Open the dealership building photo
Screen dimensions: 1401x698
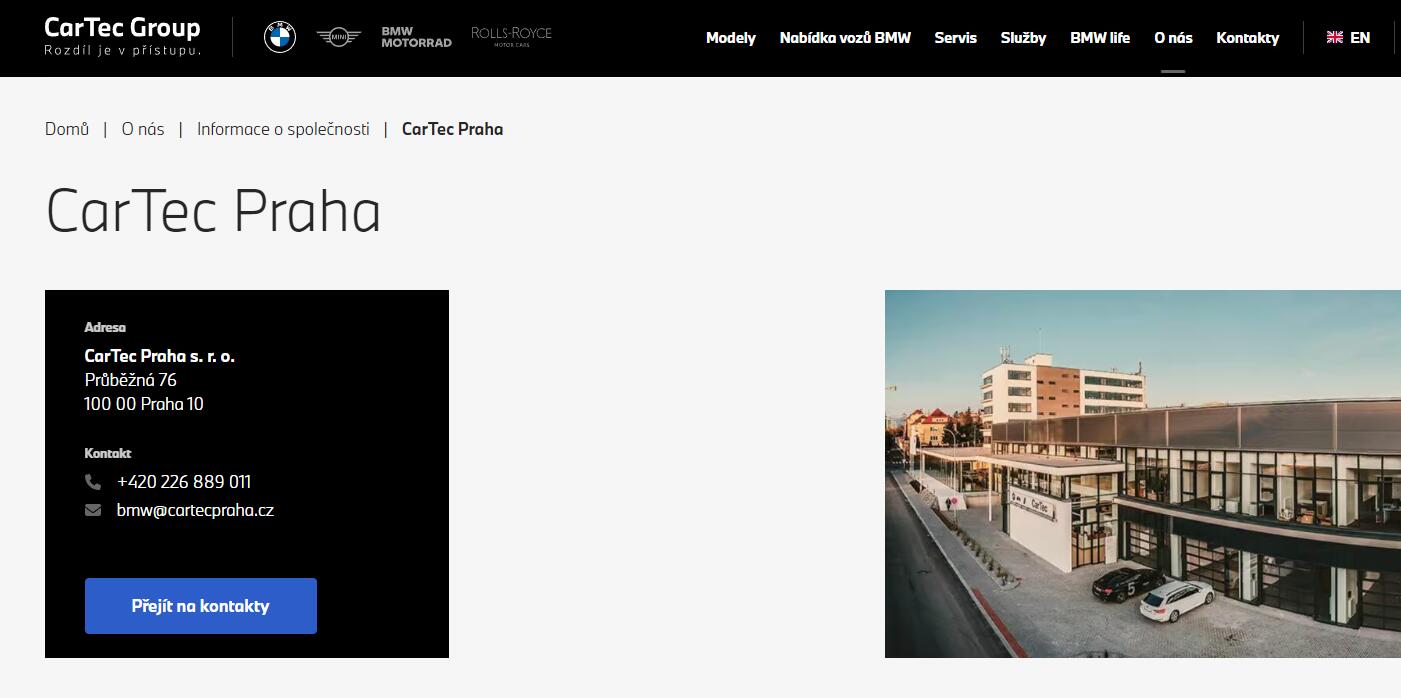(1143, 474)
